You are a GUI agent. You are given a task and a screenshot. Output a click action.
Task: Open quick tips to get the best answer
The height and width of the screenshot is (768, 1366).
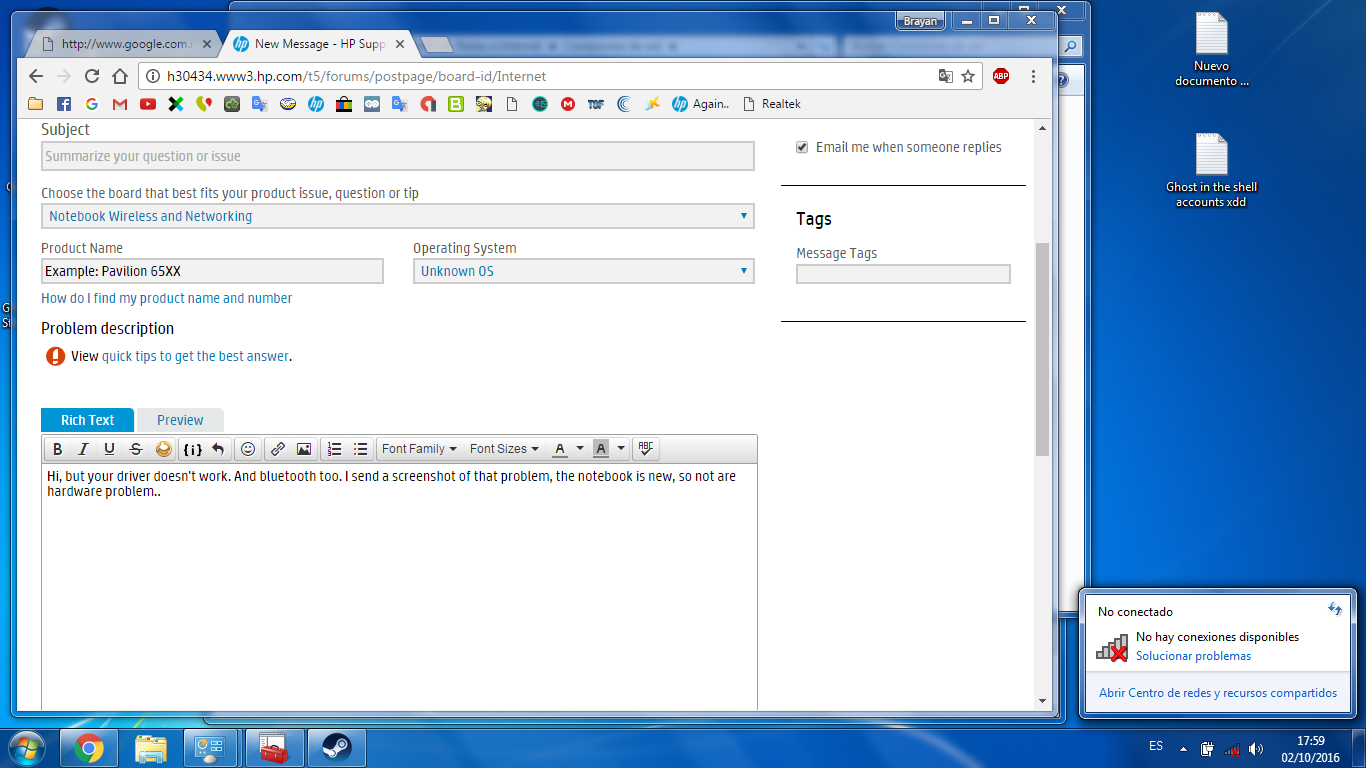click(195, 356)
